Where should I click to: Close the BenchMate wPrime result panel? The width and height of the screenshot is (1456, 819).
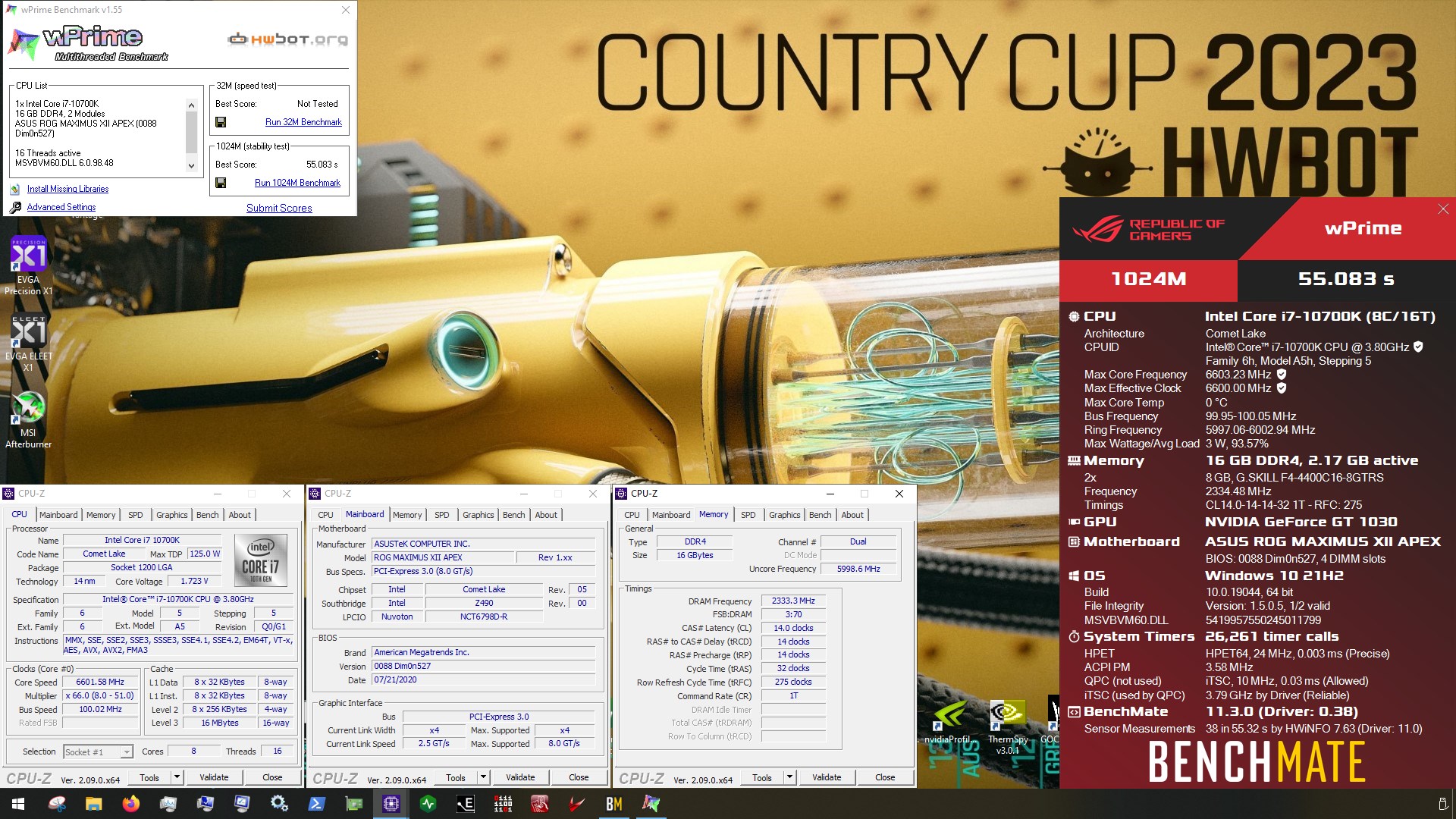(1443, 209)
